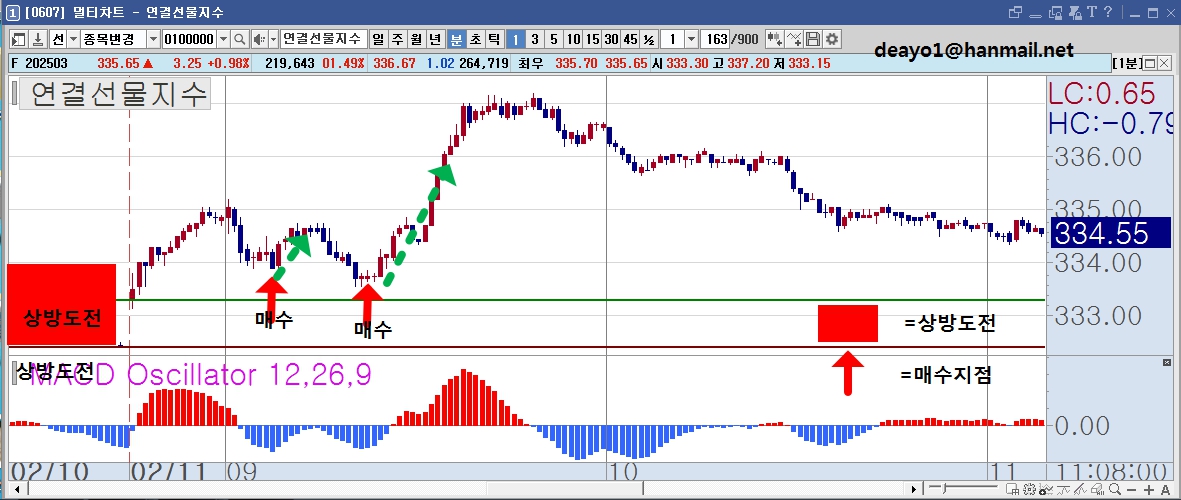The height and width of the screenshot is (500, 1181).
Task: Open chart settings gear icon in toolbar
Action: point(832,39)
